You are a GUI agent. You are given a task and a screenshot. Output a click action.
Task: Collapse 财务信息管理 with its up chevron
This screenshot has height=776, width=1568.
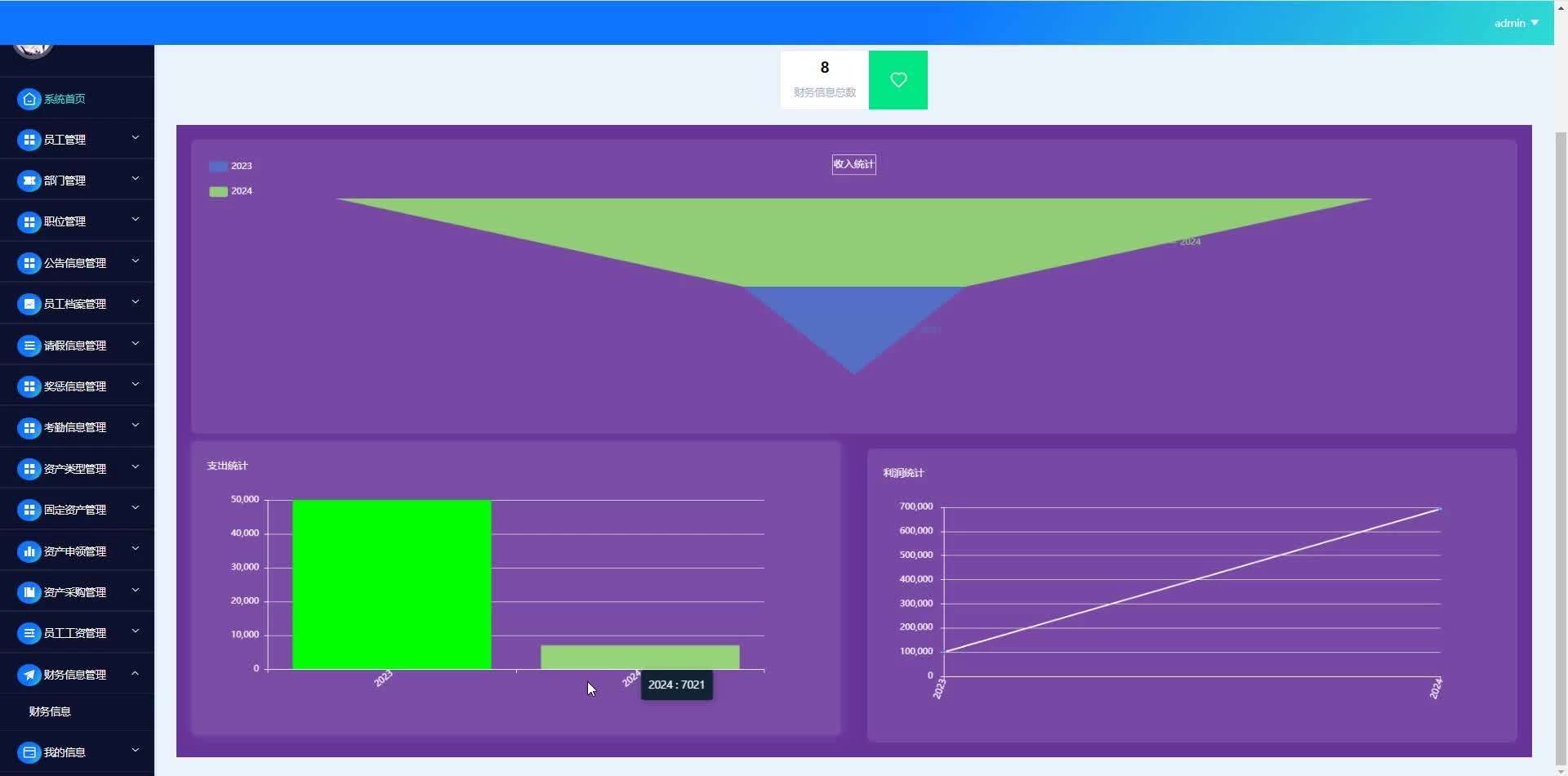[x=136, y=673]
